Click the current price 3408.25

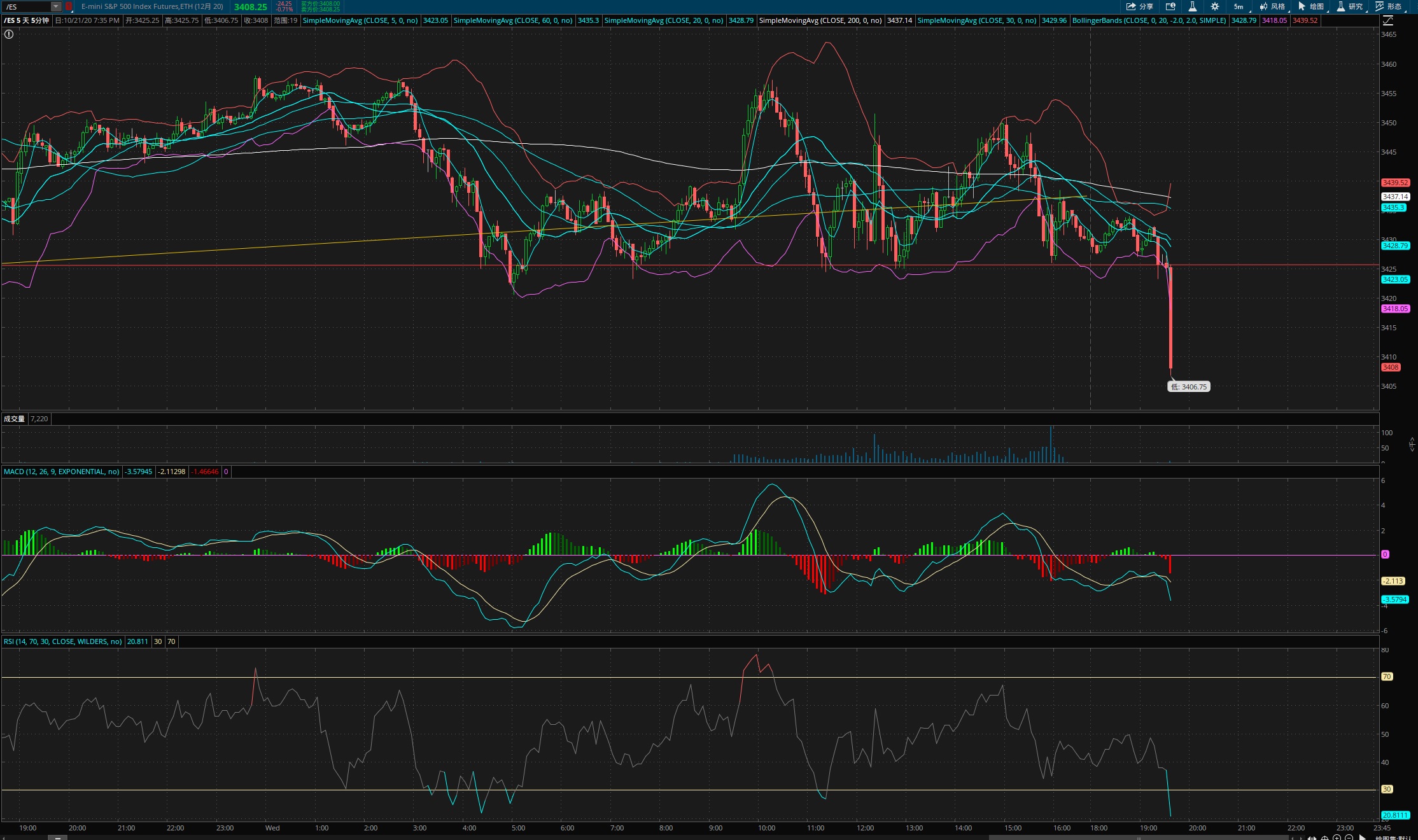(250, 7)
